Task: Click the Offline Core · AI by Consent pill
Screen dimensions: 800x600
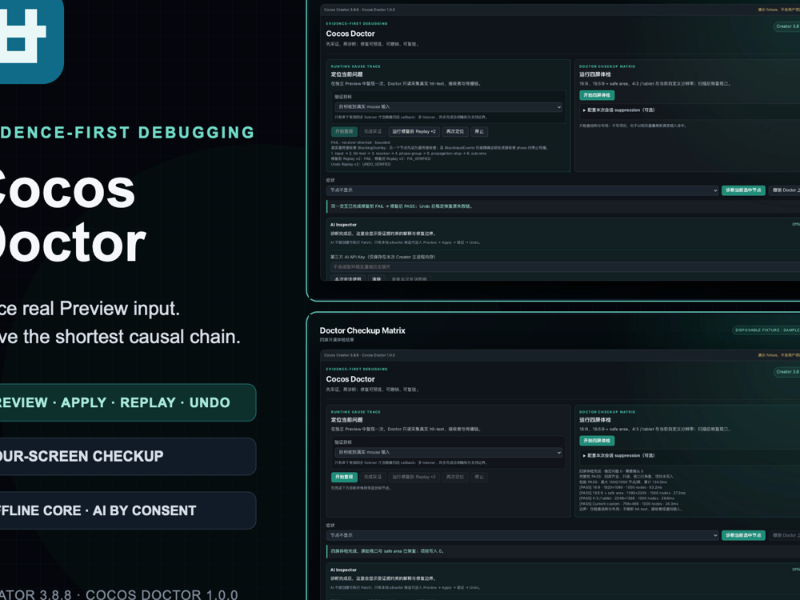Action: [128, 511]
